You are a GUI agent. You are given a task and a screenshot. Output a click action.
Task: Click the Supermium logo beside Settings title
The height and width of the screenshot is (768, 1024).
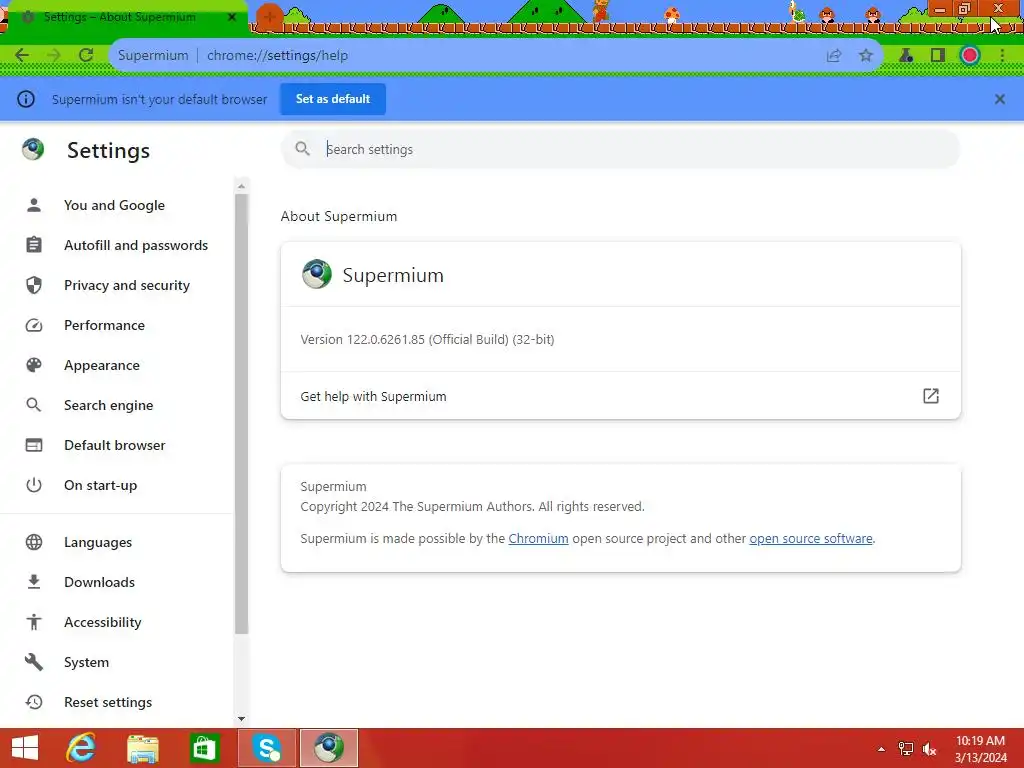[x=33, y=150]
